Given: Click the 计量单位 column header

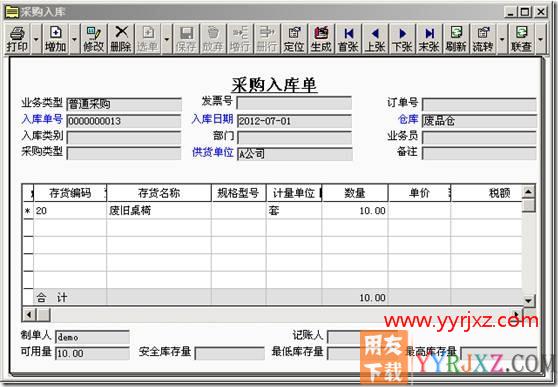Looking at the screenshot, I should (294, 193).
